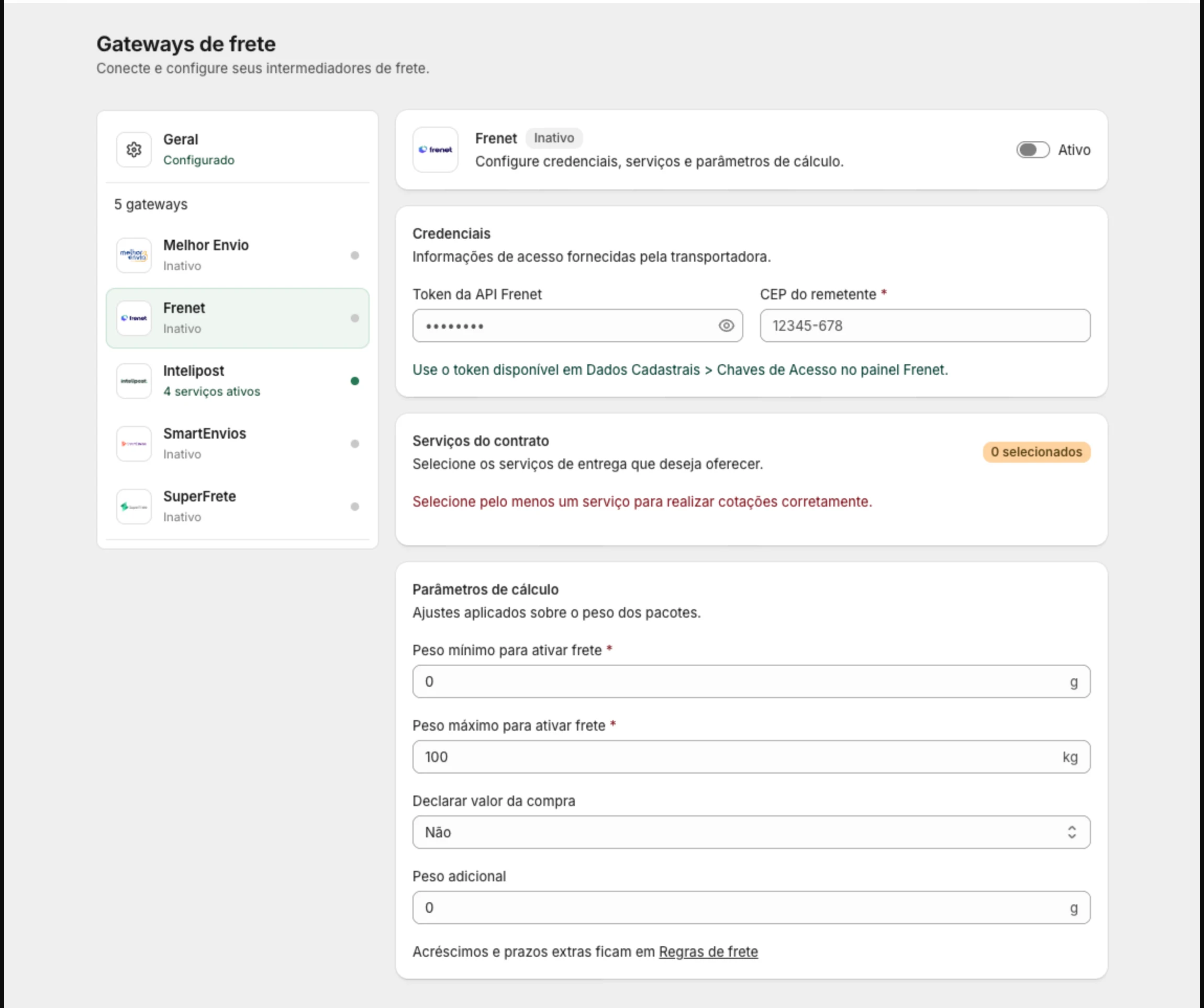Focus the Token da API Frenet field
The width and height of the screenshot is (1204, 1008).
(x=577, y=326)
